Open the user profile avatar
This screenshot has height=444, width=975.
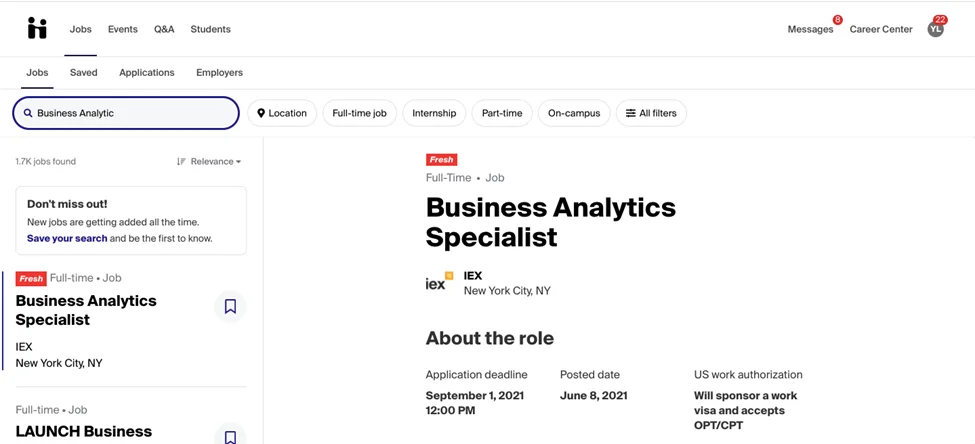(935, 29)
